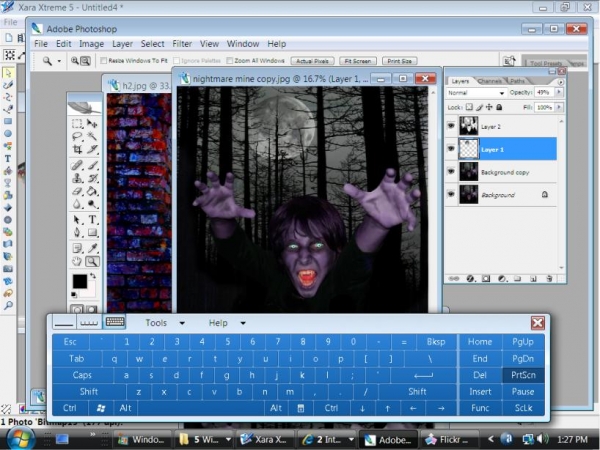This screenshot has width=600, height=450.
Task: Click the delete layer trash icon
Action: coord(549,279)
